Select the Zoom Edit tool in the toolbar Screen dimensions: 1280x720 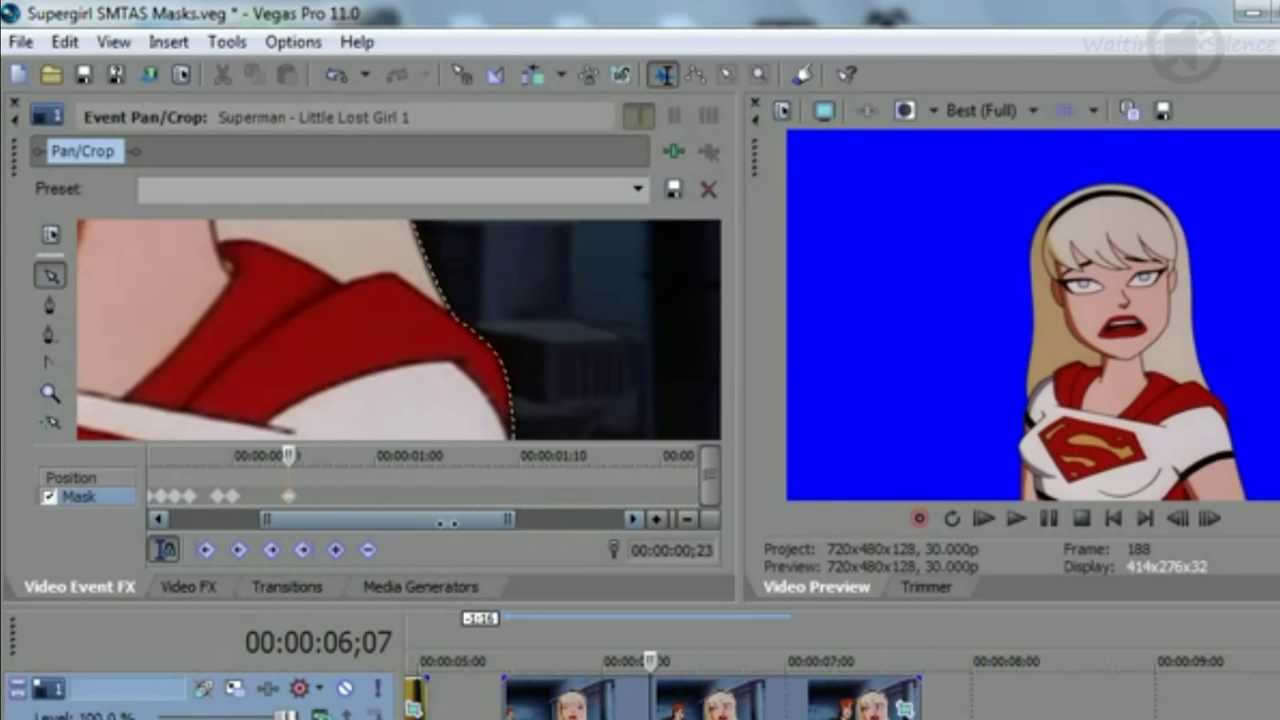point(759,75)
